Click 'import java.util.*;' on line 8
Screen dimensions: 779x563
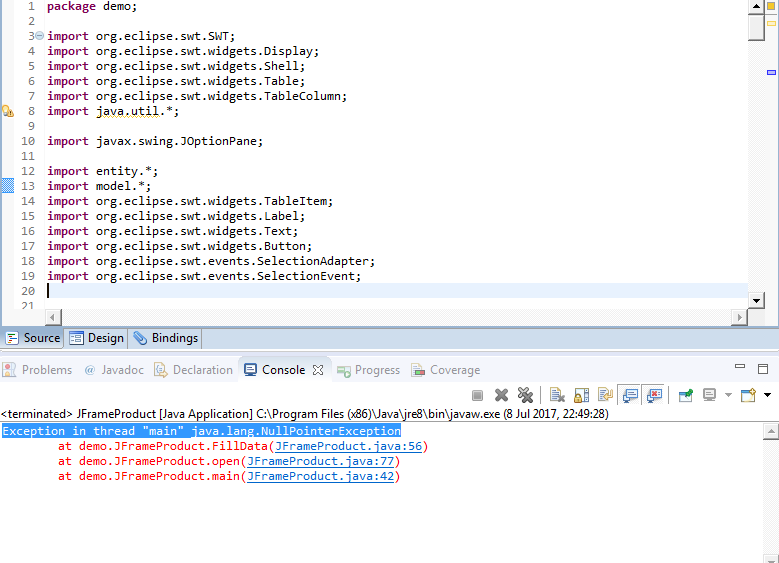point(113,111)
